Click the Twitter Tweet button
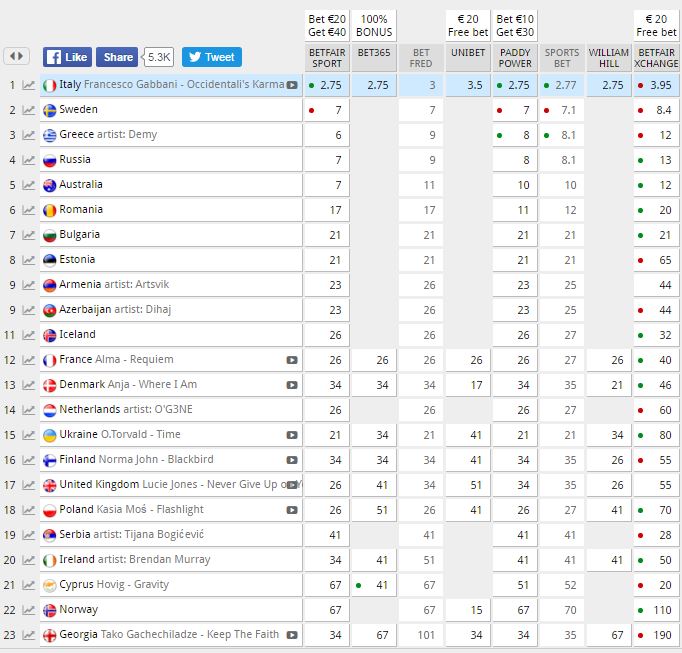682x653 pixels. pyautogui.click(x=211, y=57)
